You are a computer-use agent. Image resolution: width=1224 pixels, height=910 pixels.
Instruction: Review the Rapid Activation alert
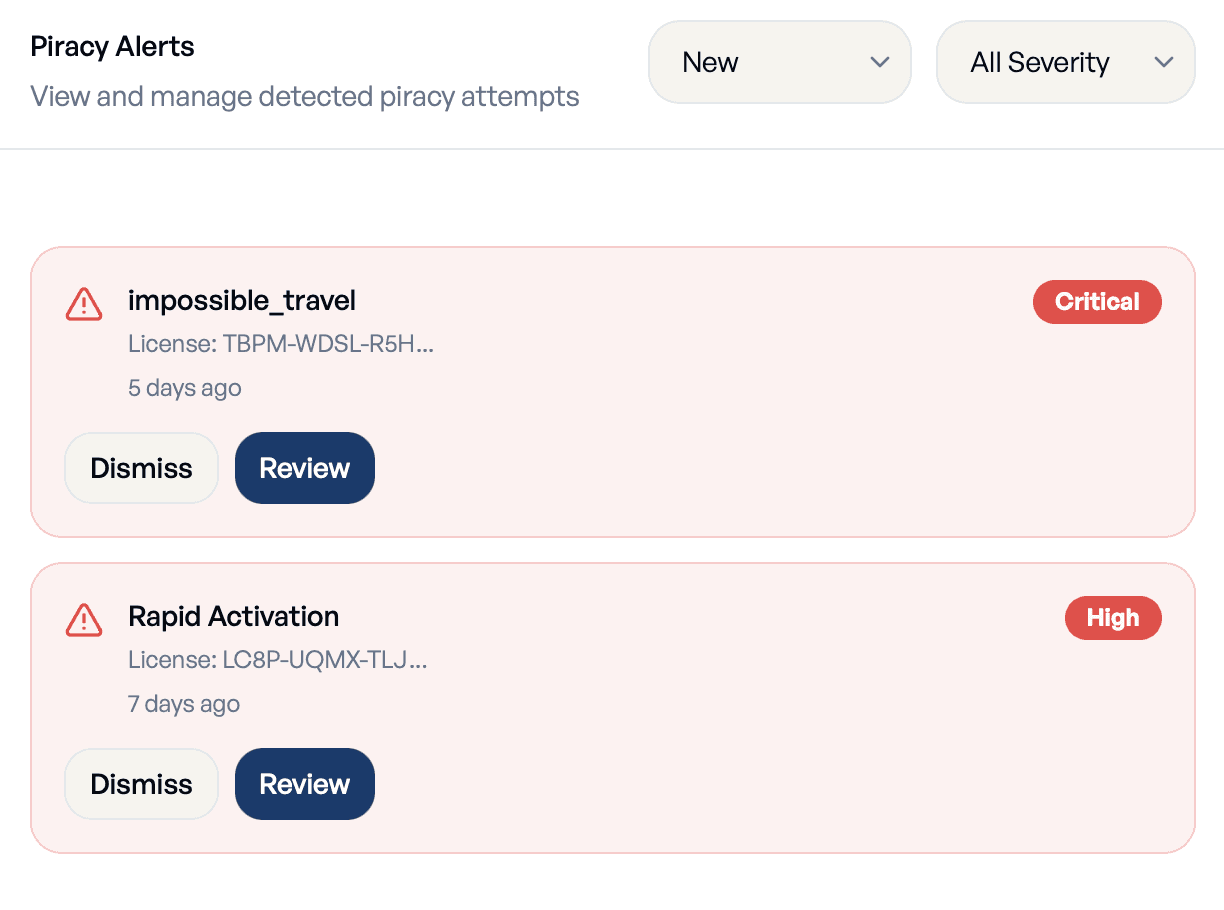pyautogui.click(x=305, y=784)
